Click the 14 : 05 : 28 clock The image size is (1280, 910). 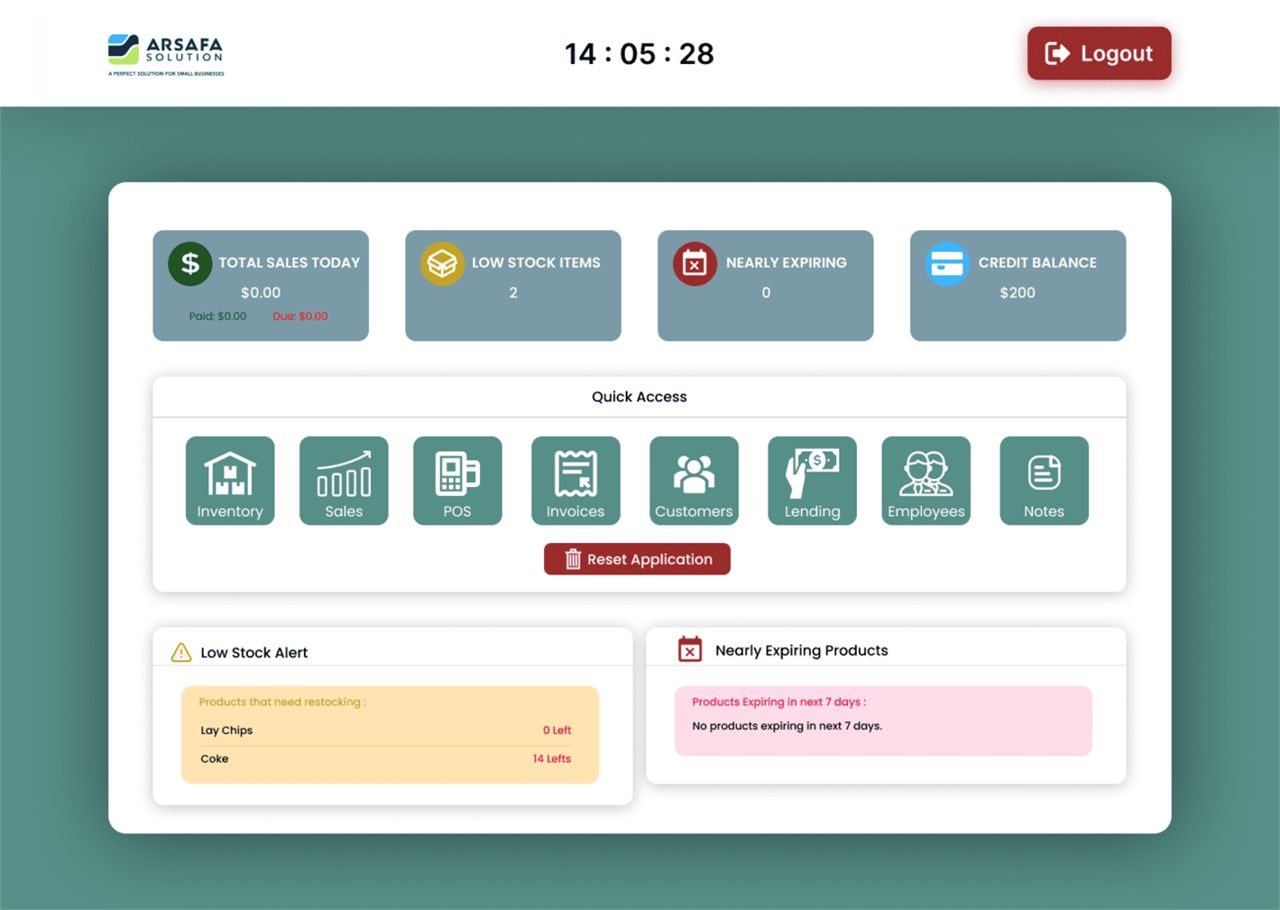point(640,54)
